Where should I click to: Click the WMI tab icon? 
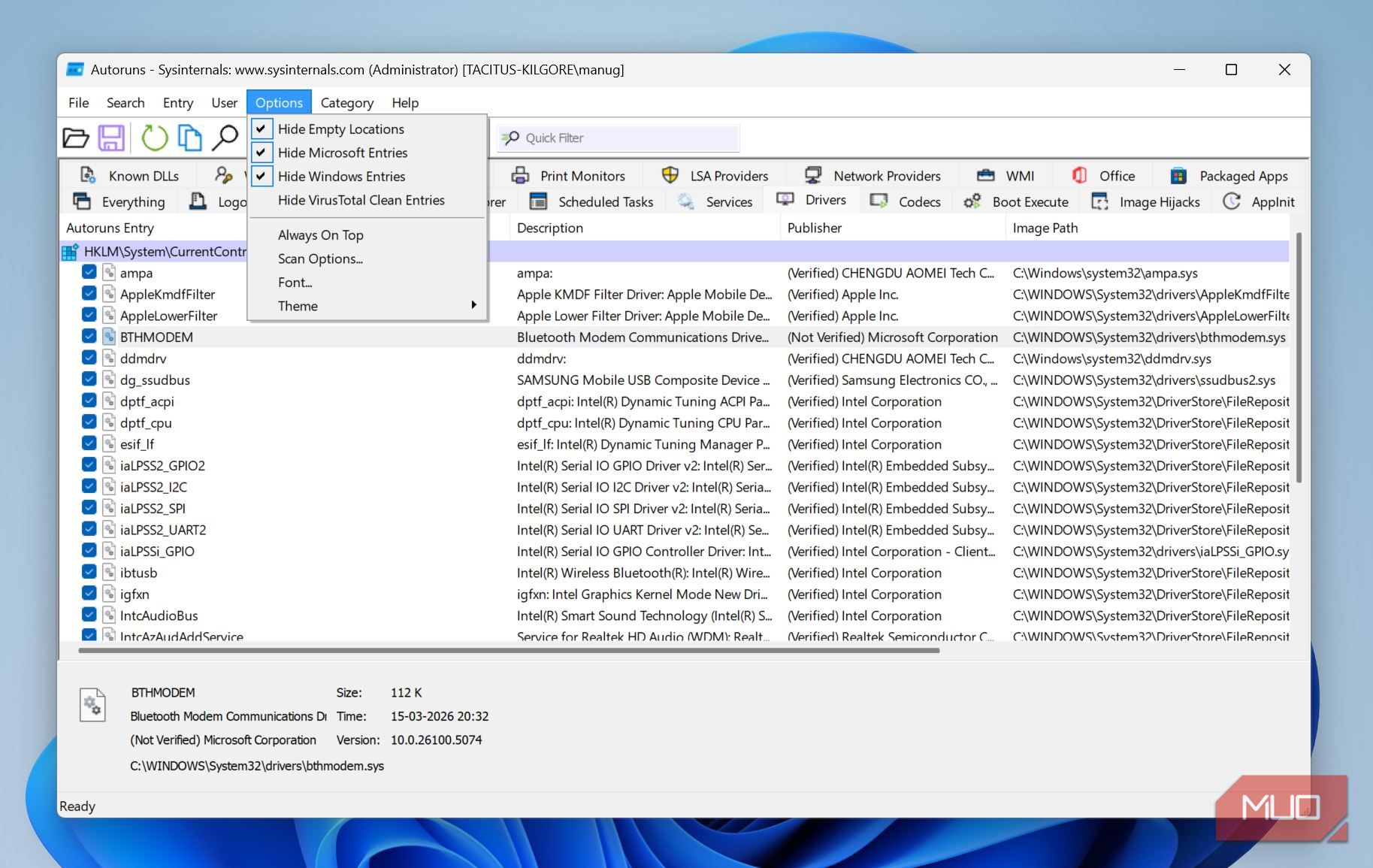(x=985, y=176)
